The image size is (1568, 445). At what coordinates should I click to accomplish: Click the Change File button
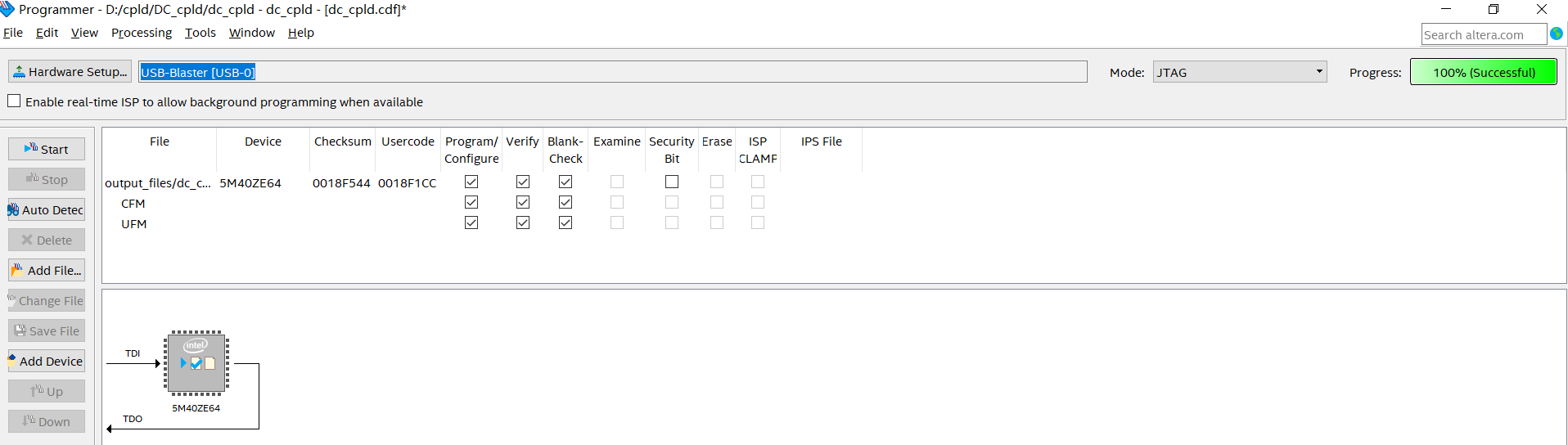point(47,300)
